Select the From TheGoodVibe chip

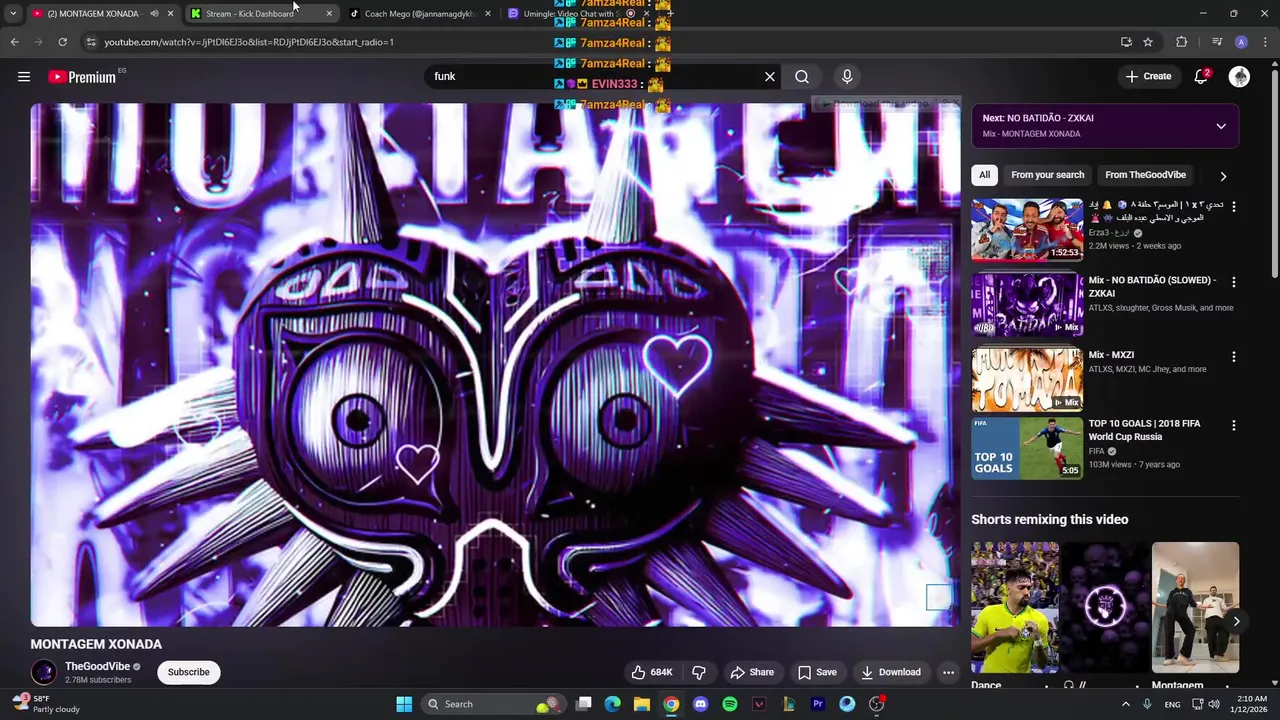tap(1145, 175)
